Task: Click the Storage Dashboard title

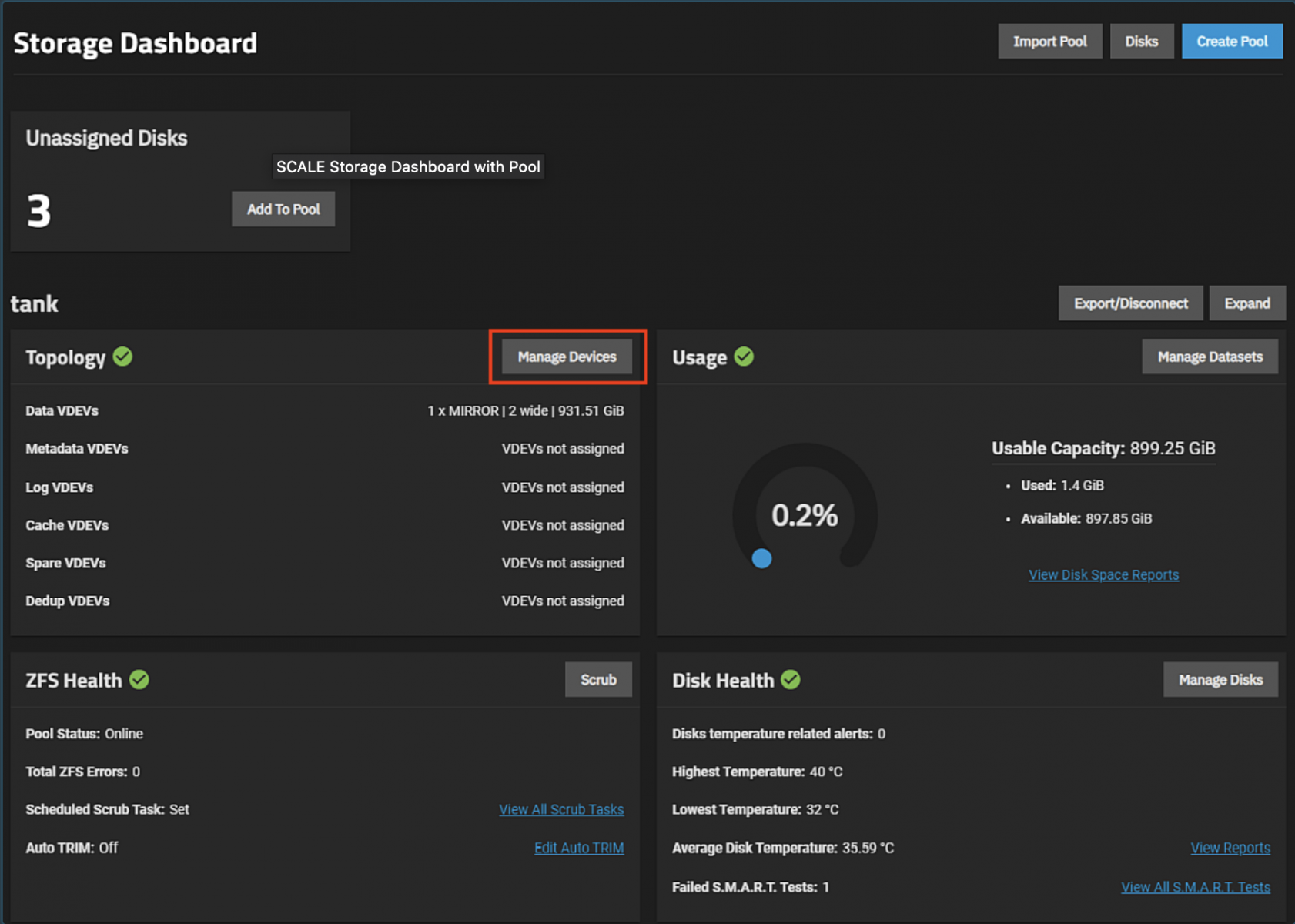Action: [136, 43]
